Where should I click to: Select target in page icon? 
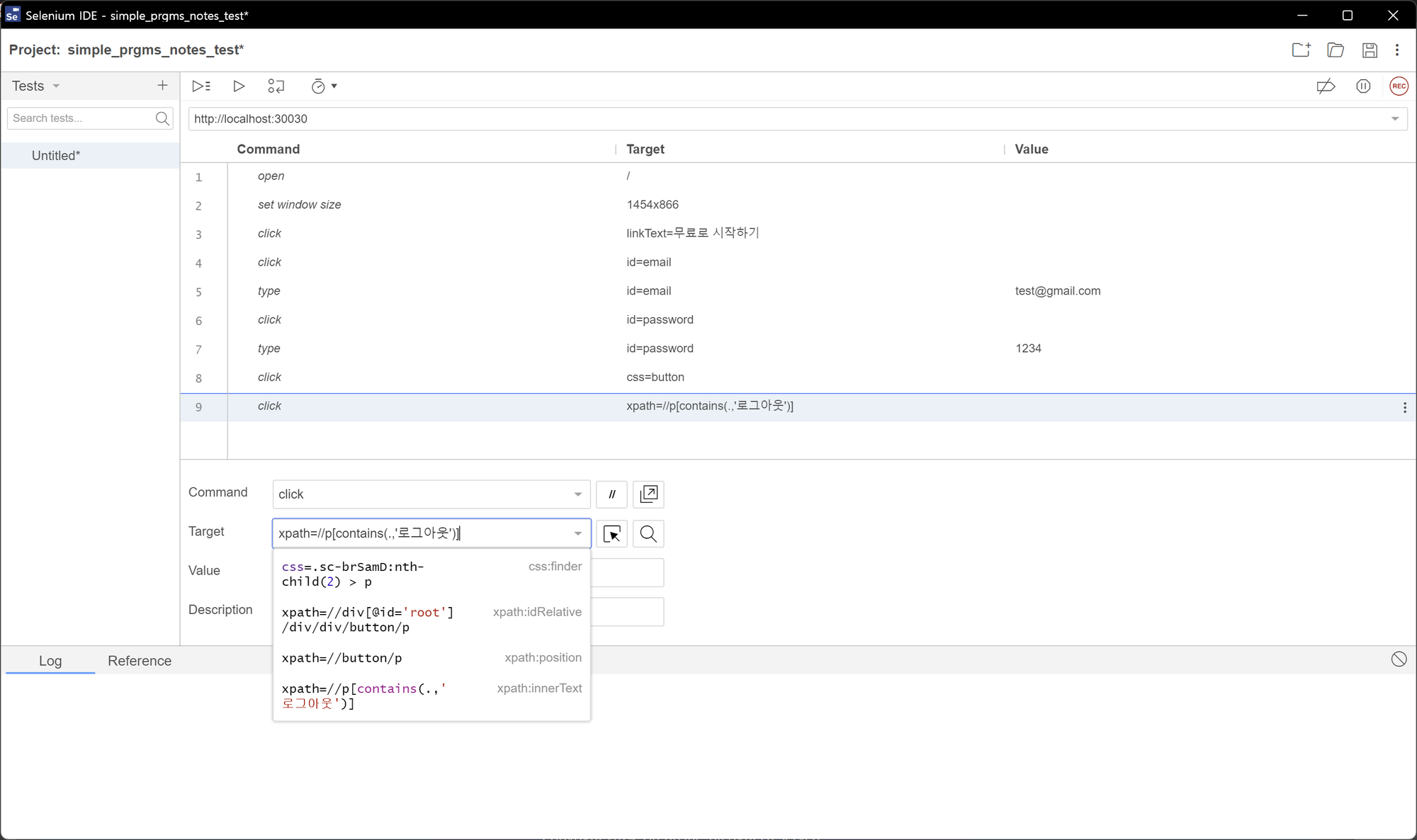click(x=611, y=533)
